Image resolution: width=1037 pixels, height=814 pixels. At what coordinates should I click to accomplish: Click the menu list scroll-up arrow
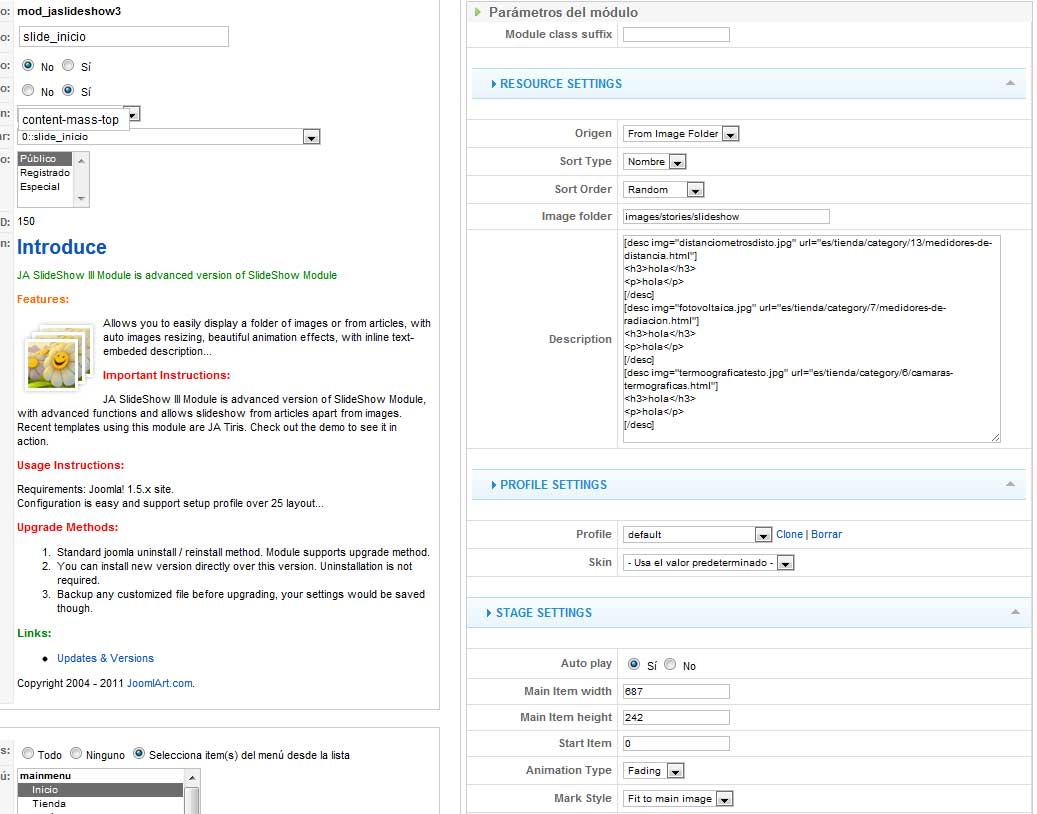coord(192,778)
